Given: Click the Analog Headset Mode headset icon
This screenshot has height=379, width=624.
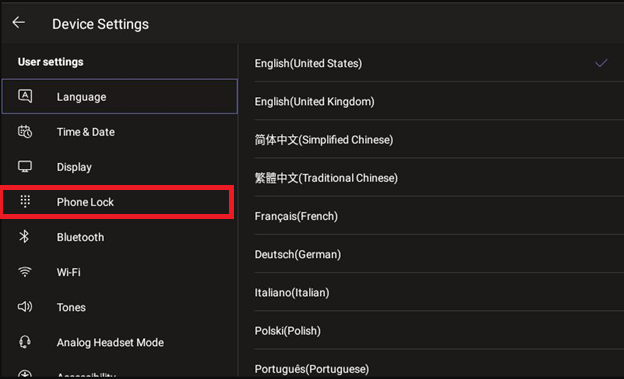Looking at the screenshot, I should tap(25, 342).
